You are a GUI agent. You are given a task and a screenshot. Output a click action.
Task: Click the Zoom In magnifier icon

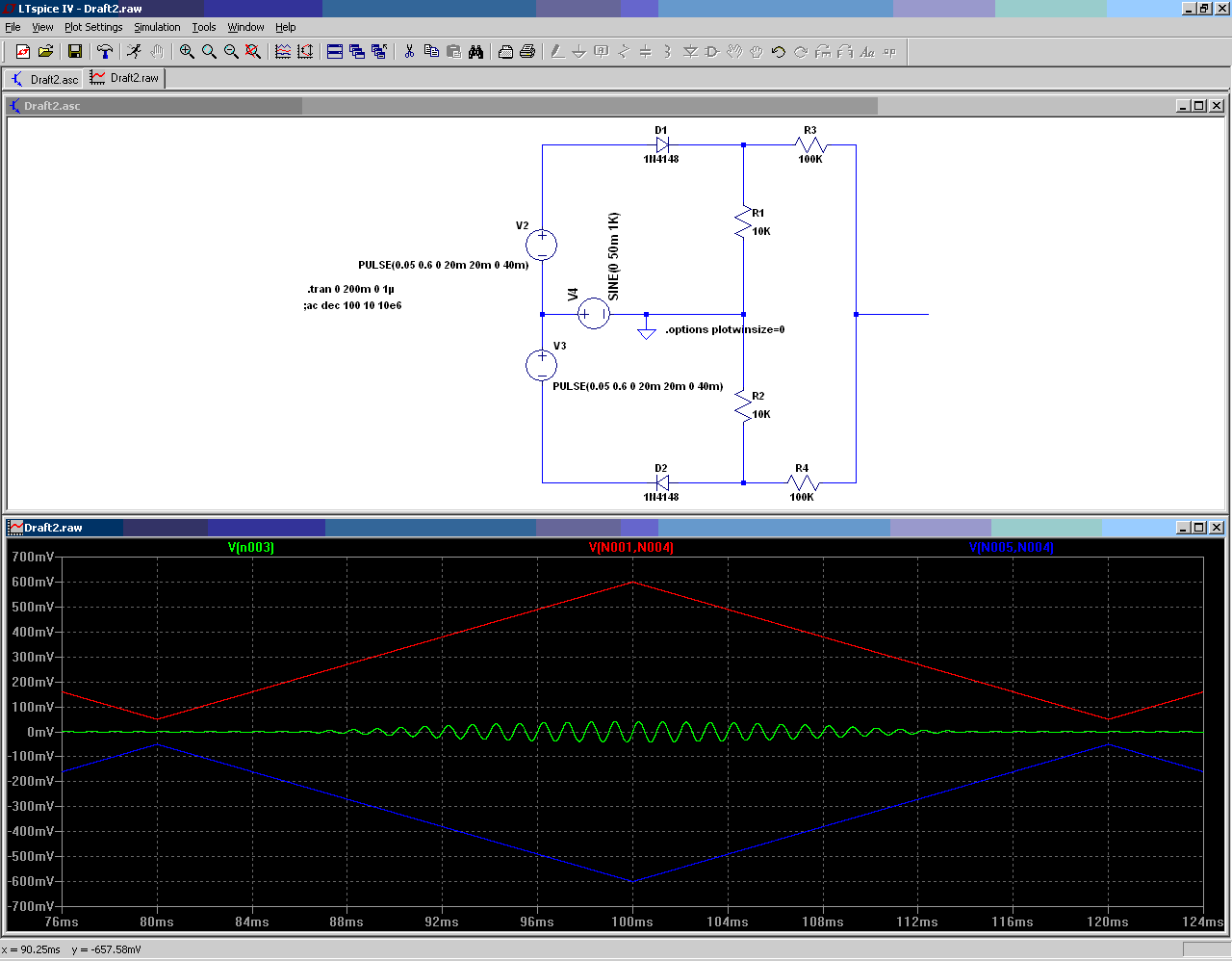pos(187,52)
